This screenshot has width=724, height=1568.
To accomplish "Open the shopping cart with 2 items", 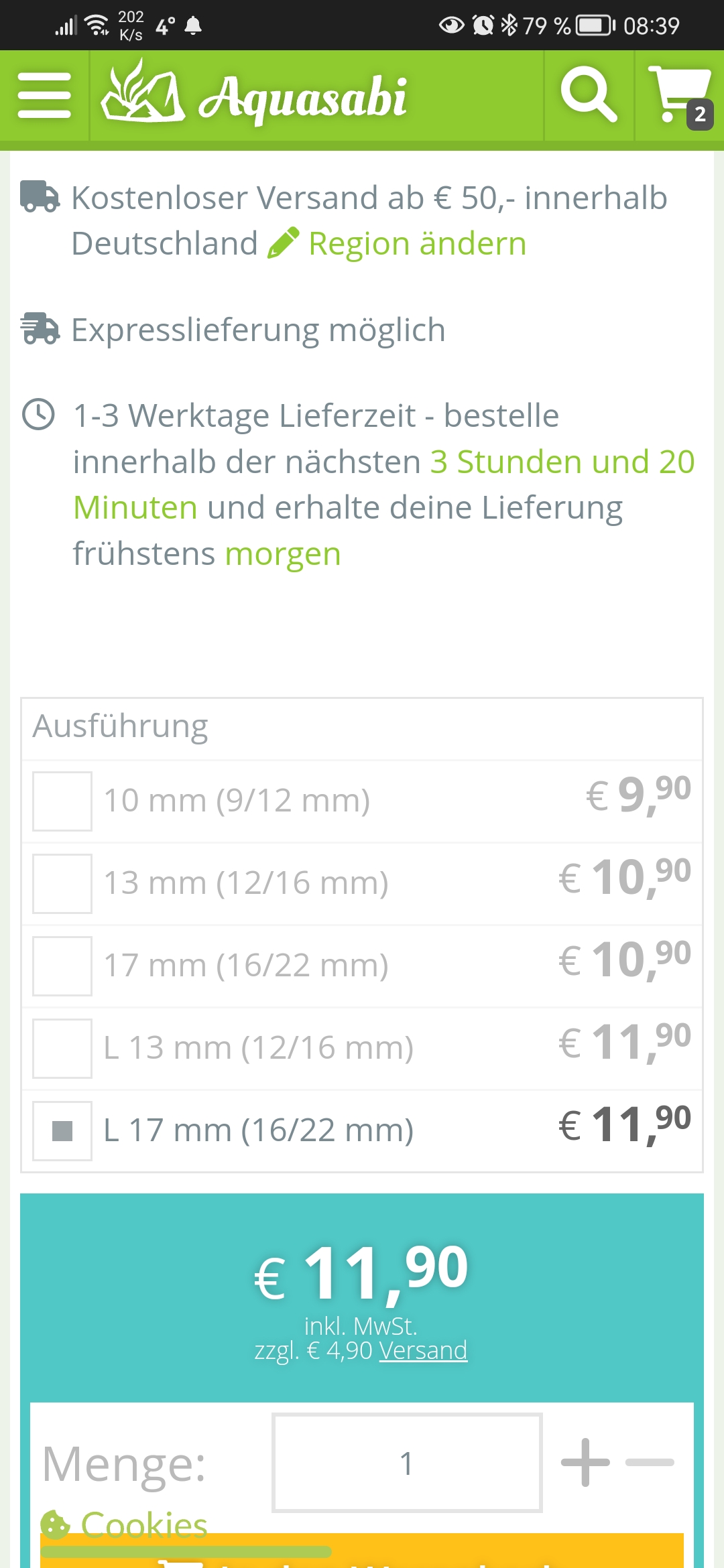I will 680,96.
